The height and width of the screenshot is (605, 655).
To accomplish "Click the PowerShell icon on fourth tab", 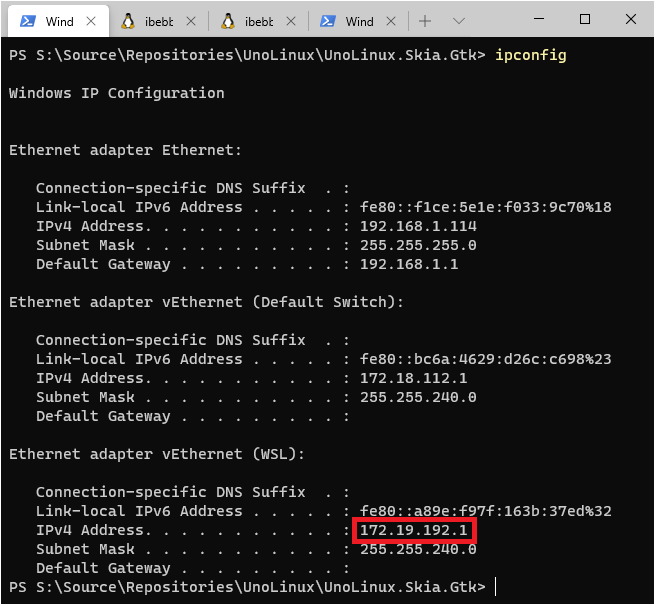I will [328, 21].
